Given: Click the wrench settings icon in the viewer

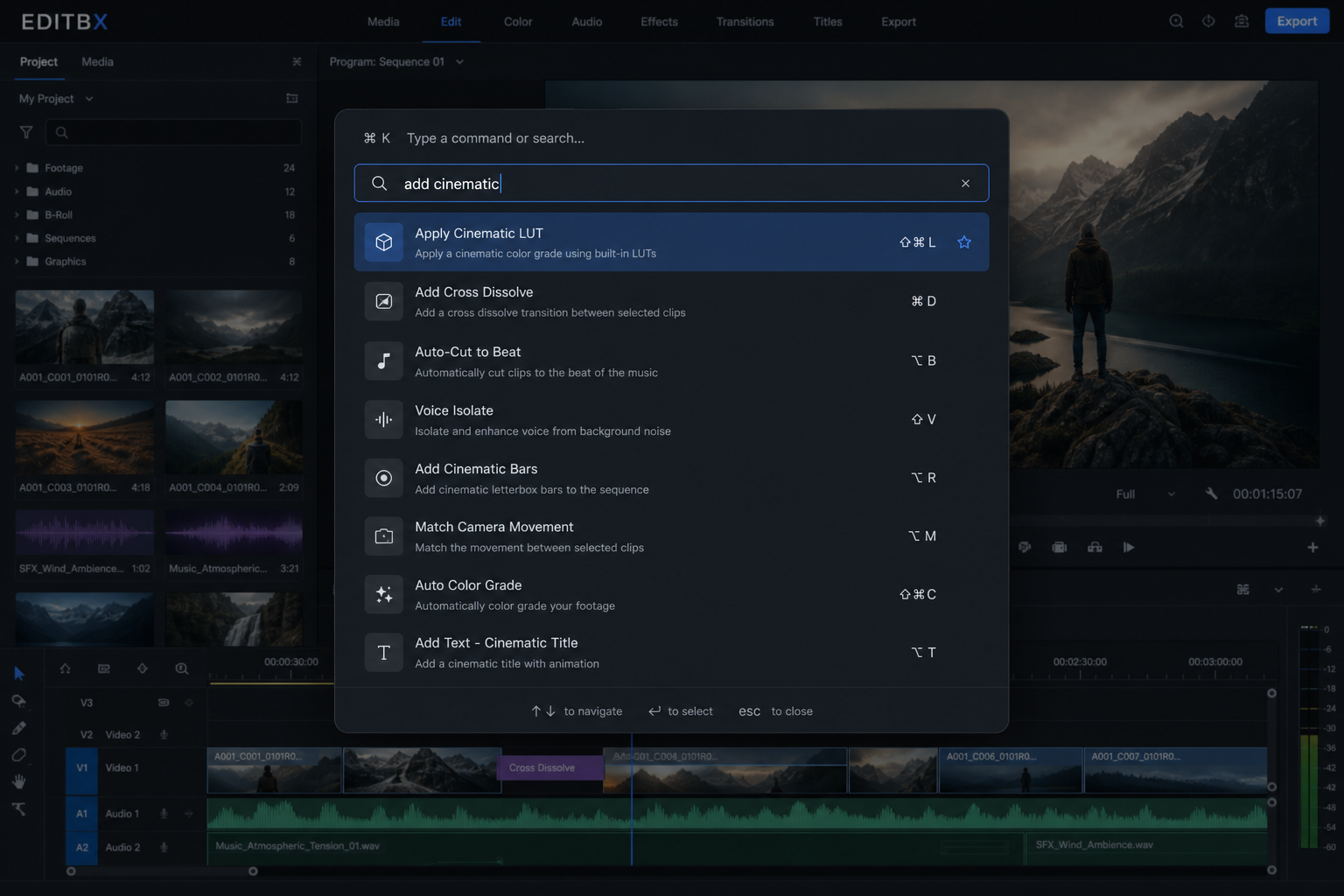Looking at the screenshot, I should coord(1211,493).
